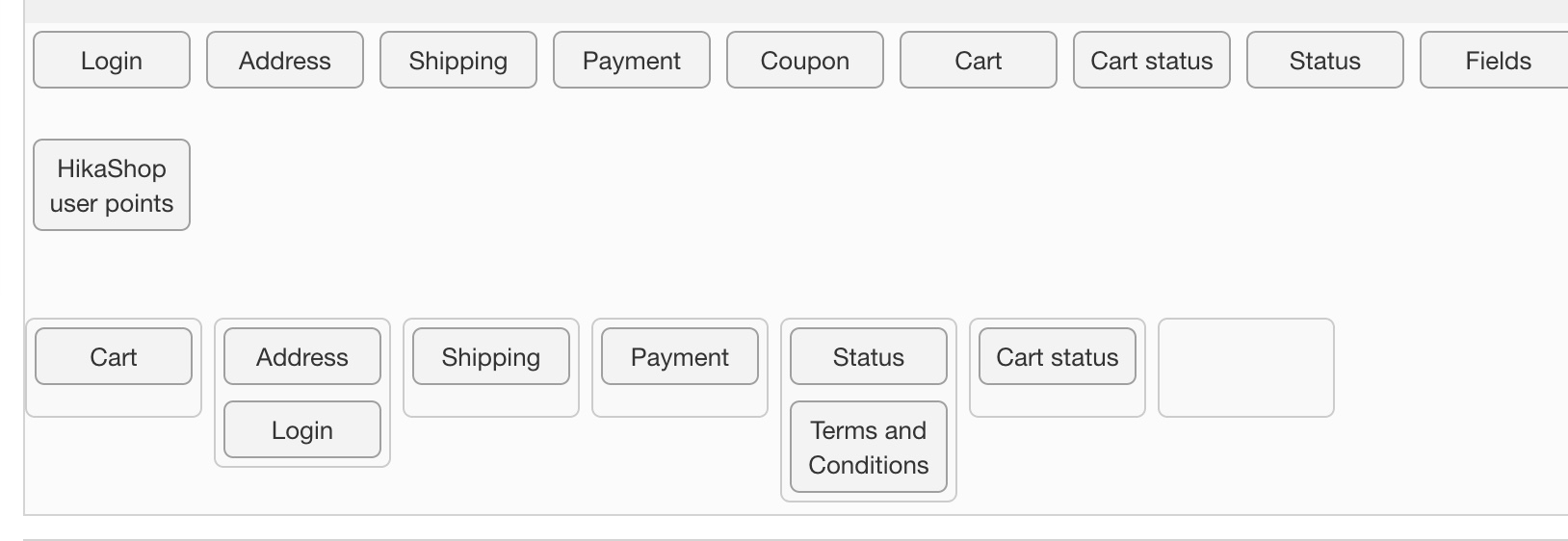Click the Payment block in the fourth step

(680, 357)
